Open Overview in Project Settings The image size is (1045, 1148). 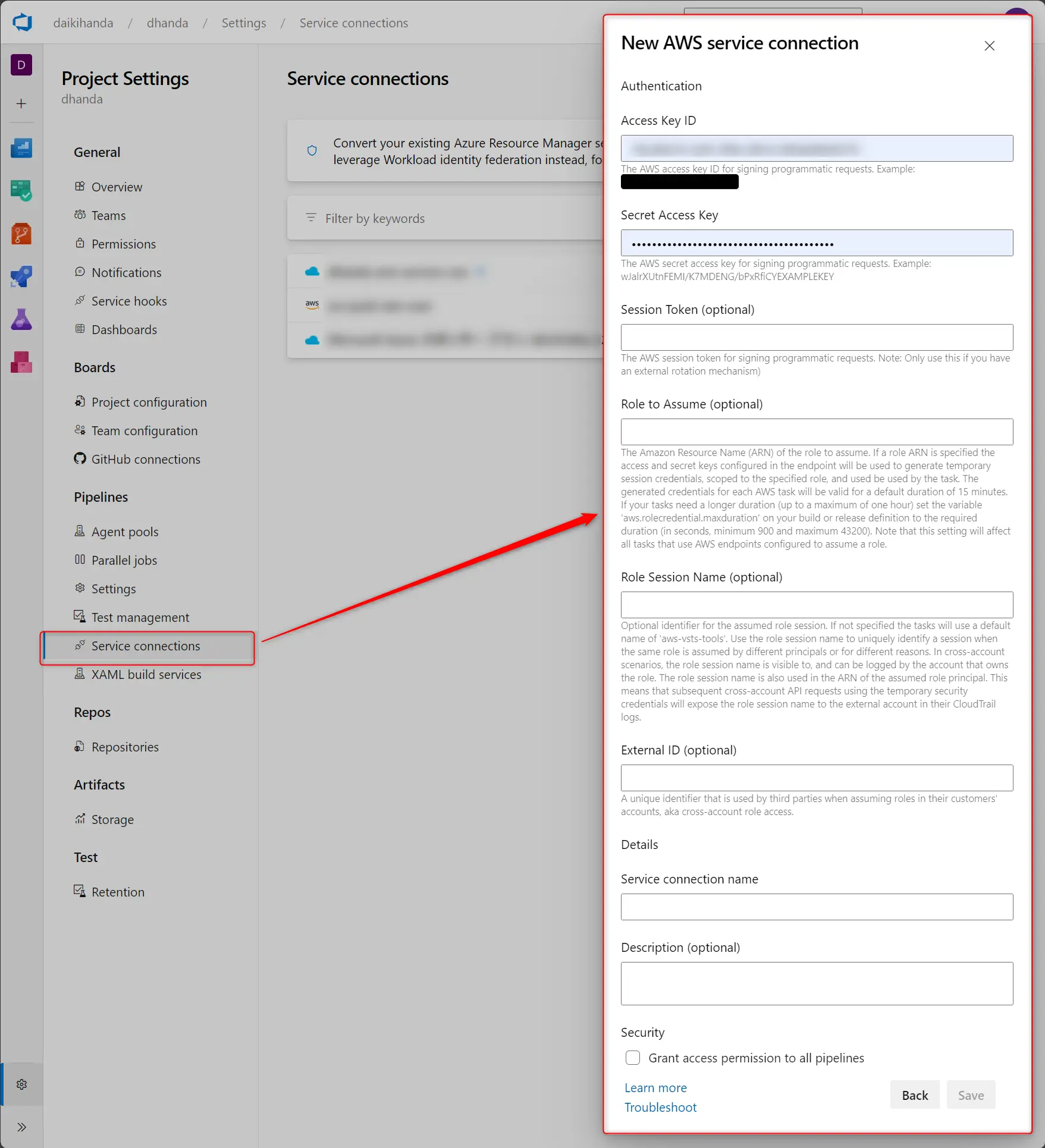pyautogui.click(x=117, y=187)
